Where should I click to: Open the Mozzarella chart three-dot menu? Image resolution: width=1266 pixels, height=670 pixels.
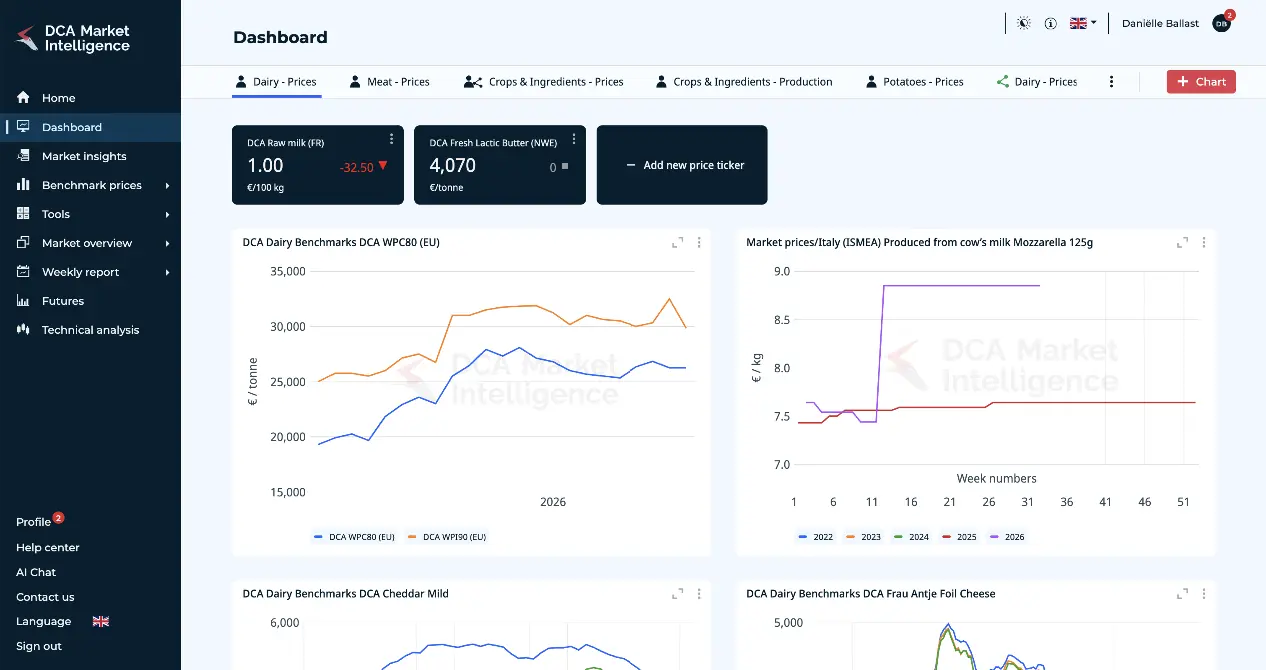[1204, 242]
